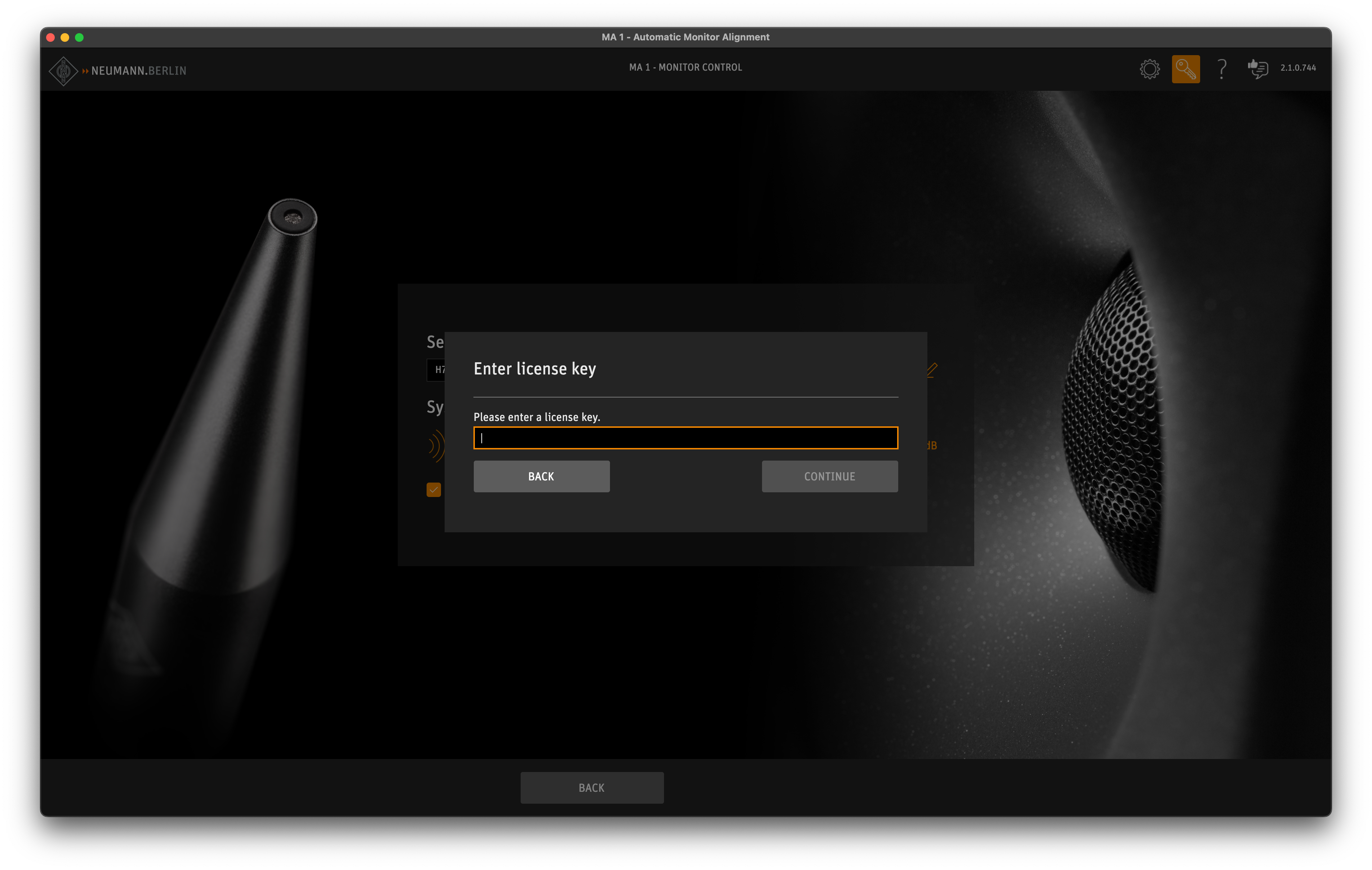This screenshot has width=1372, height=870.
Task: Open the partially hidden H7 dropdown
Action: tap(436, 370)
